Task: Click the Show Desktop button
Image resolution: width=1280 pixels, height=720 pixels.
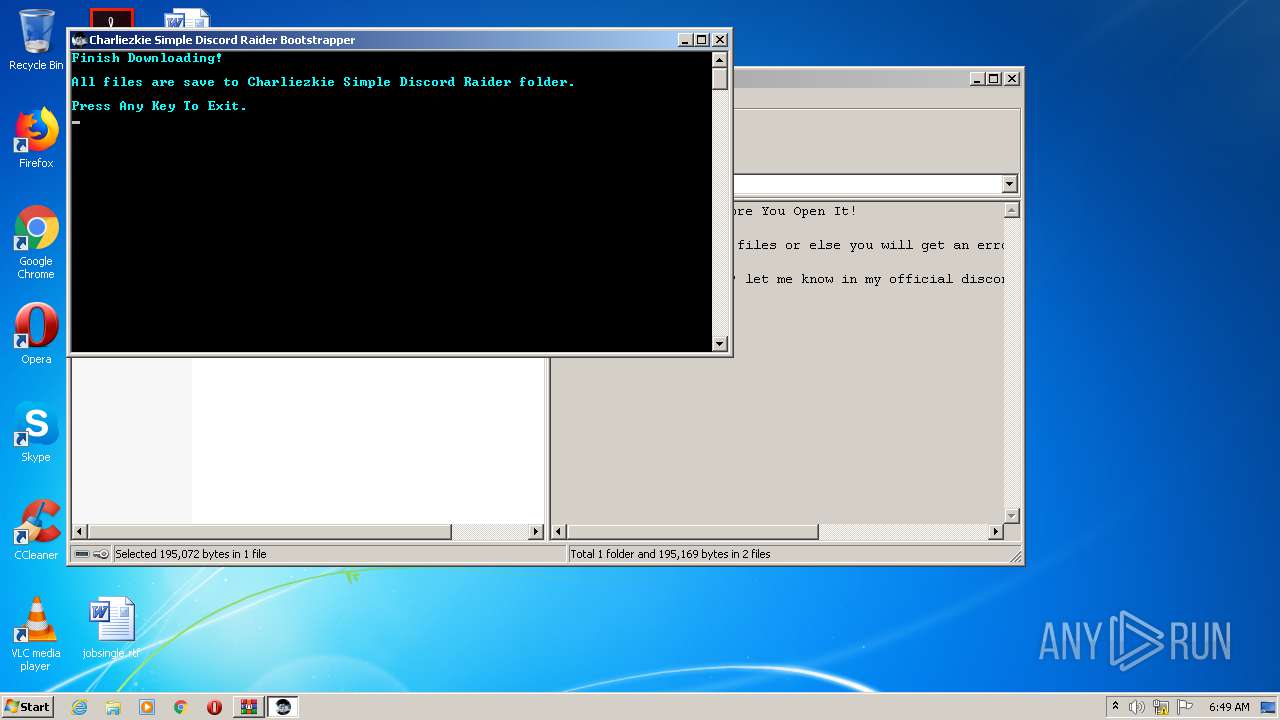Action: click(x=1270, y=707)
